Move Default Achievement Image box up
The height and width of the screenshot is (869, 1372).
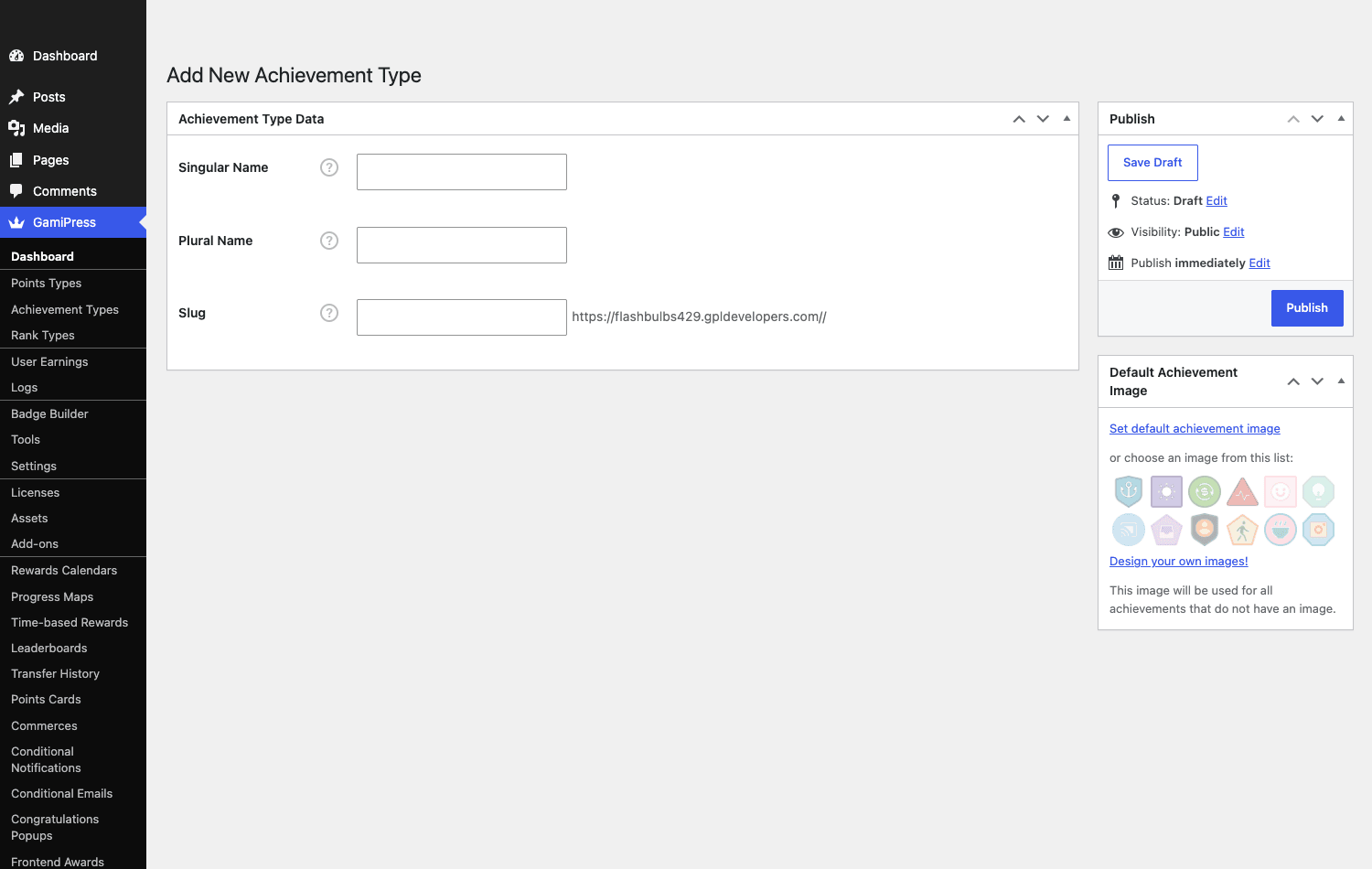tap(1293, 381)
